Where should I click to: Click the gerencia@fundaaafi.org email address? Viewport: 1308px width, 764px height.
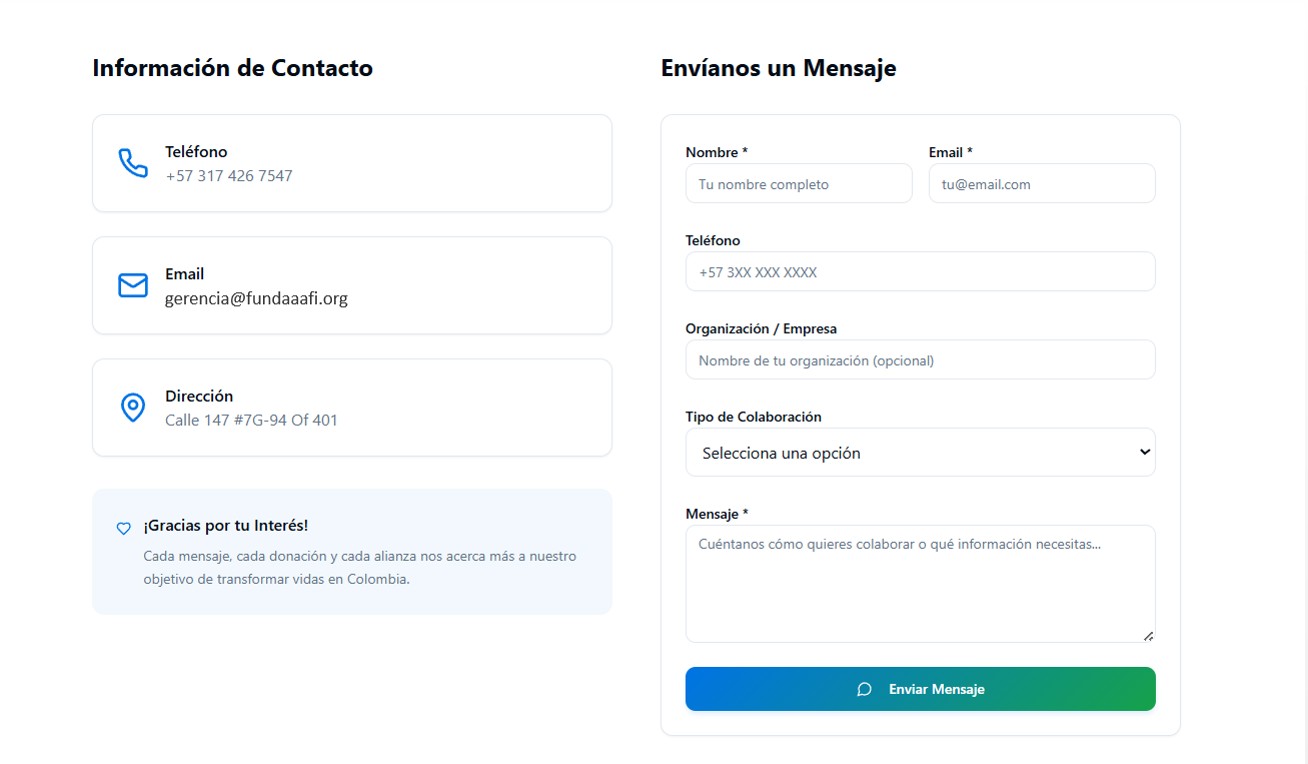(256, 298)
